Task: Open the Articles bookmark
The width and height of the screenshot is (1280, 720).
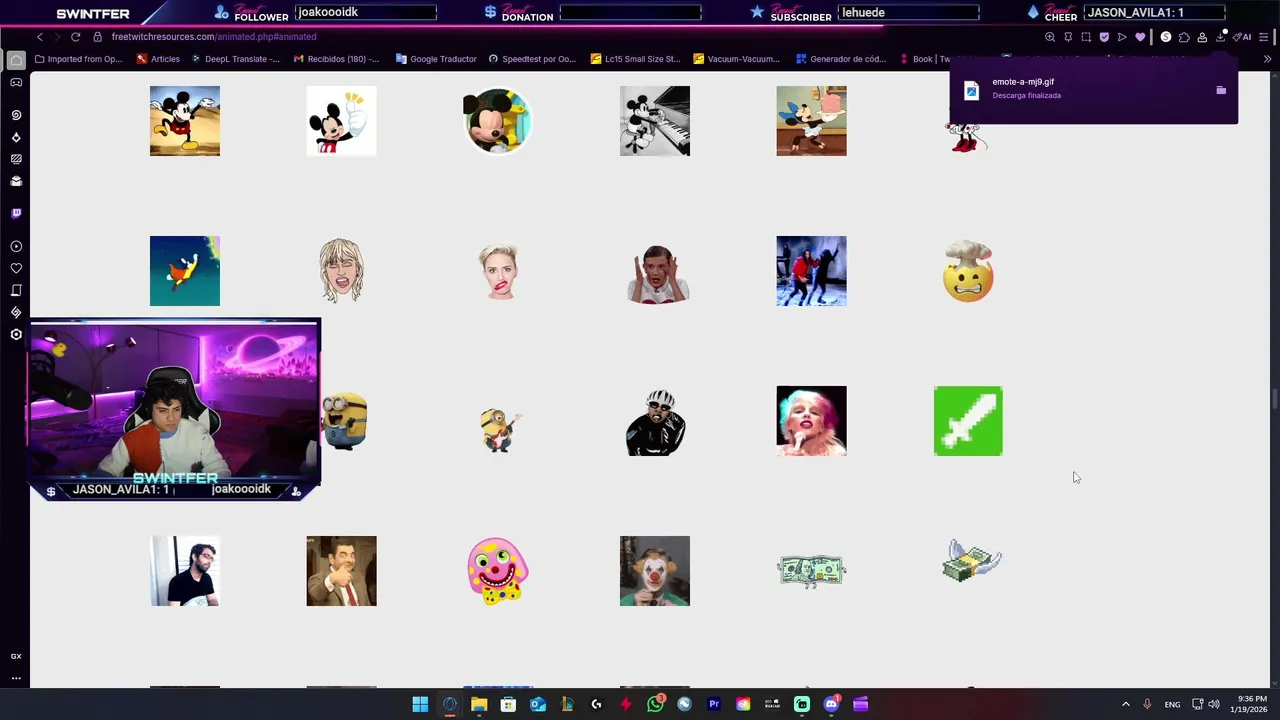Action: coord(158,59)
